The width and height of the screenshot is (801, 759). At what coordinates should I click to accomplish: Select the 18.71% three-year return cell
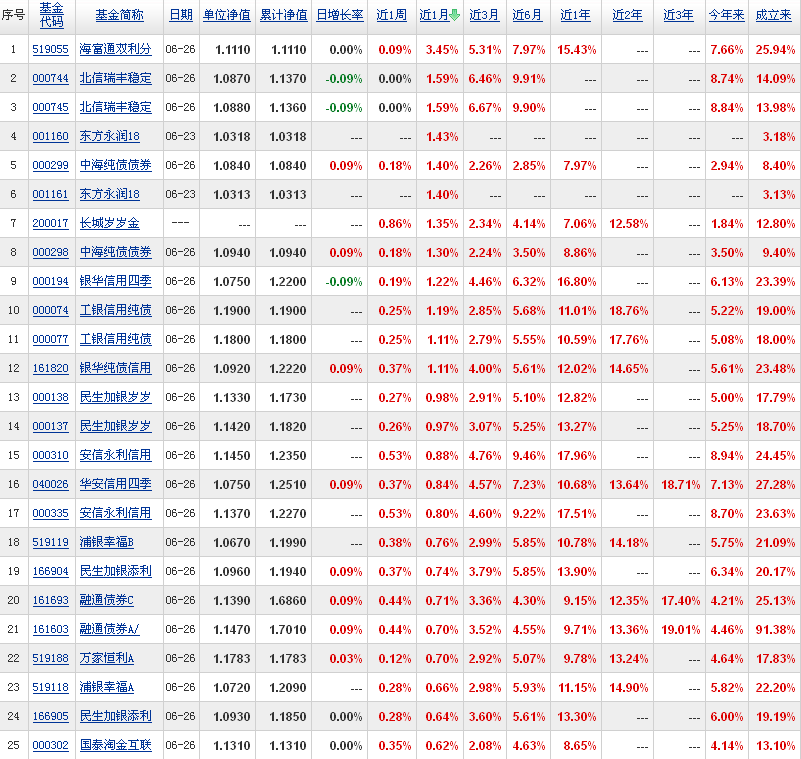click(x=680, y=485)
